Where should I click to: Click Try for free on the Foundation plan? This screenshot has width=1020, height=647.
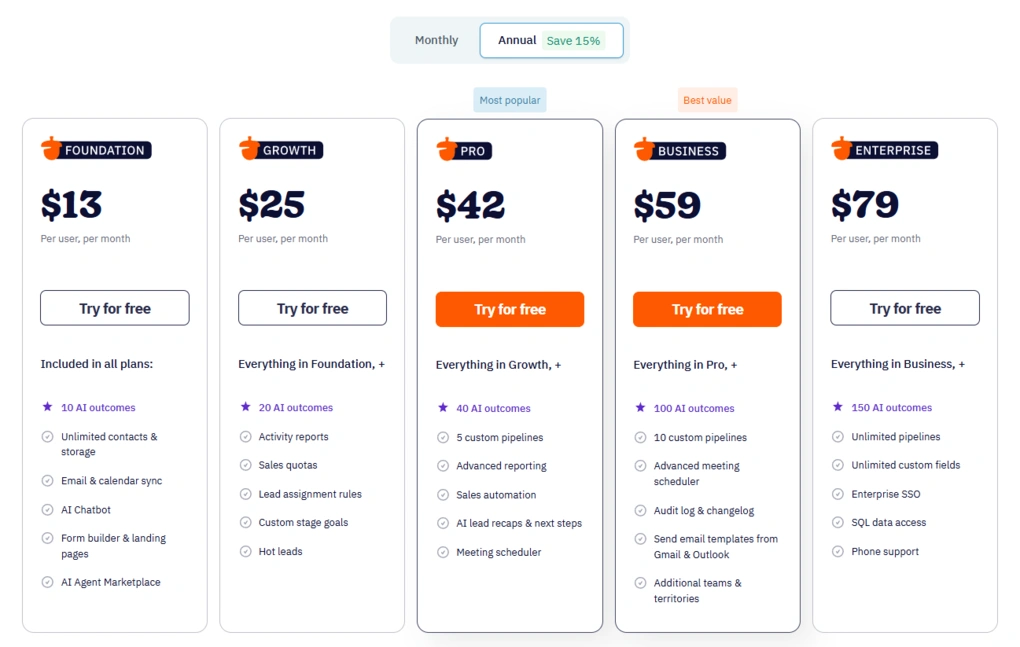click(x=114, y=308)
